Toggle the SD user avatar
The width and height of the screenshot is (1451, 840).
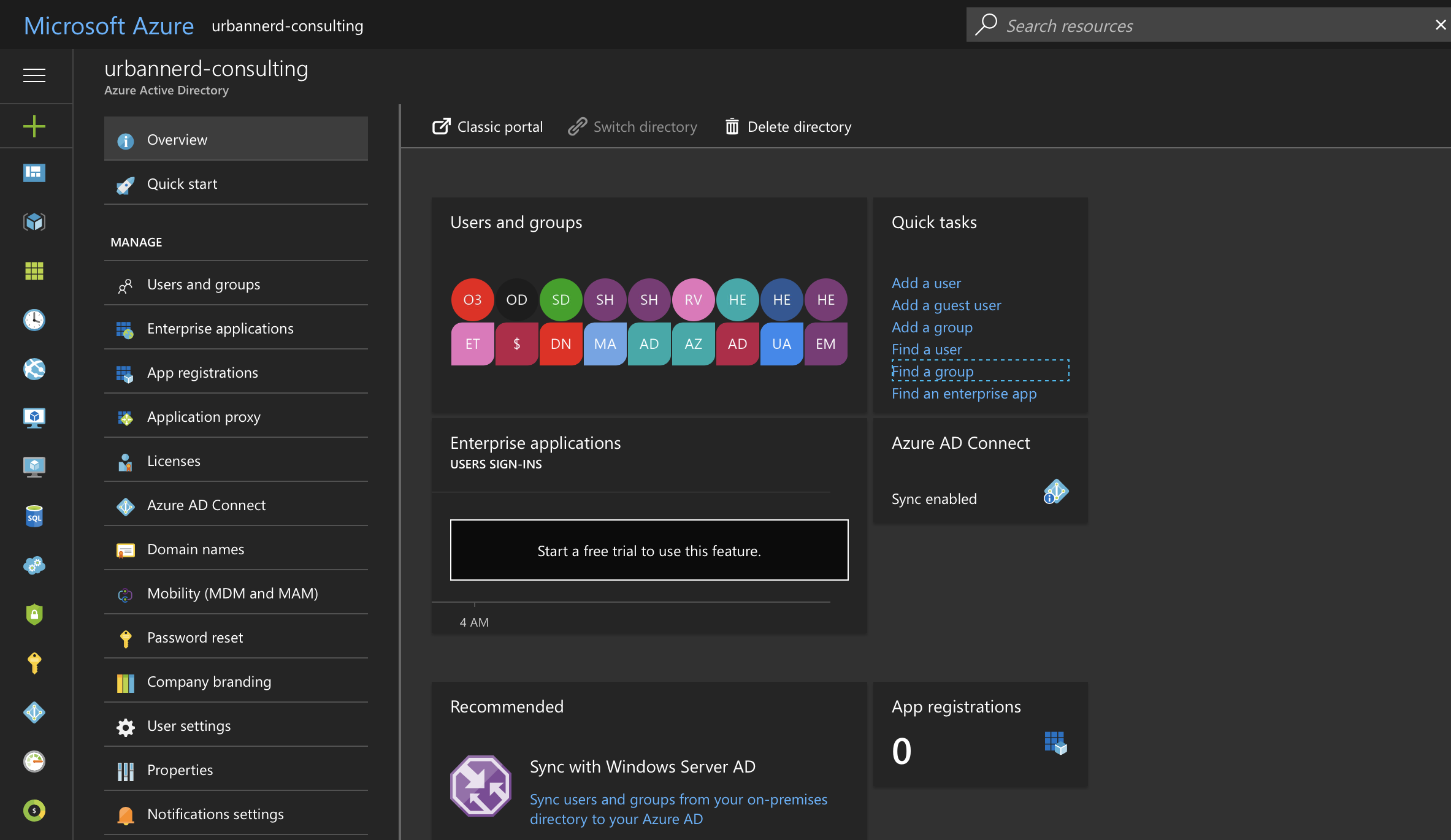(560, 299)
